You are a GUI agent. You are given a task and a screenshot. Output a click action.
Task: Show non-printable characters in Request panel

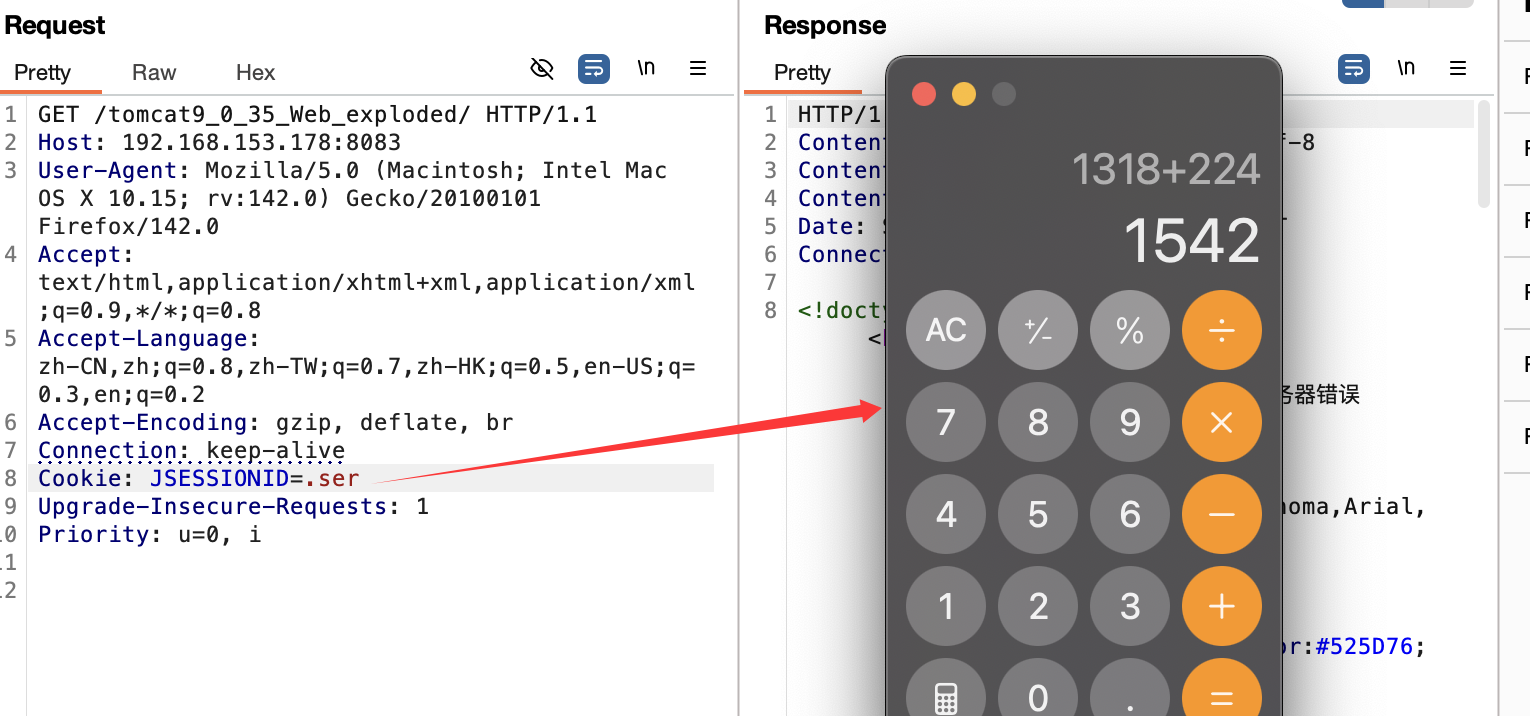click(646, 68)
